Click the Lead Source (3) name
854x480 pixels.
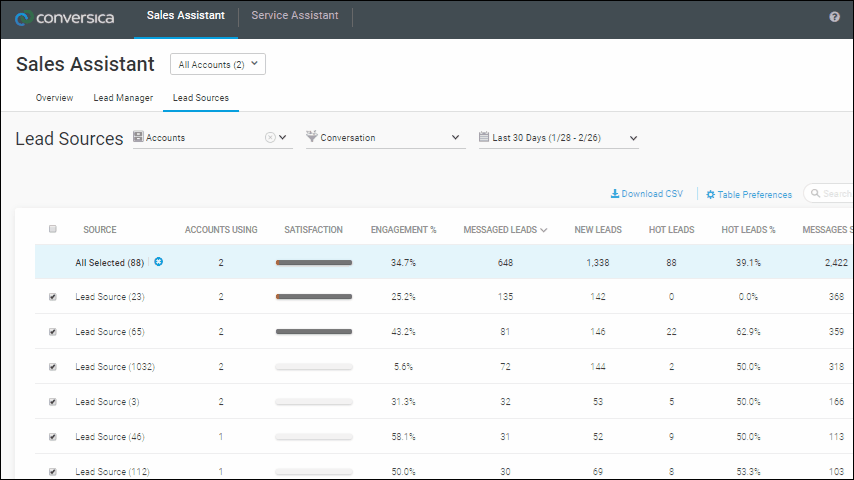point(107,402)
